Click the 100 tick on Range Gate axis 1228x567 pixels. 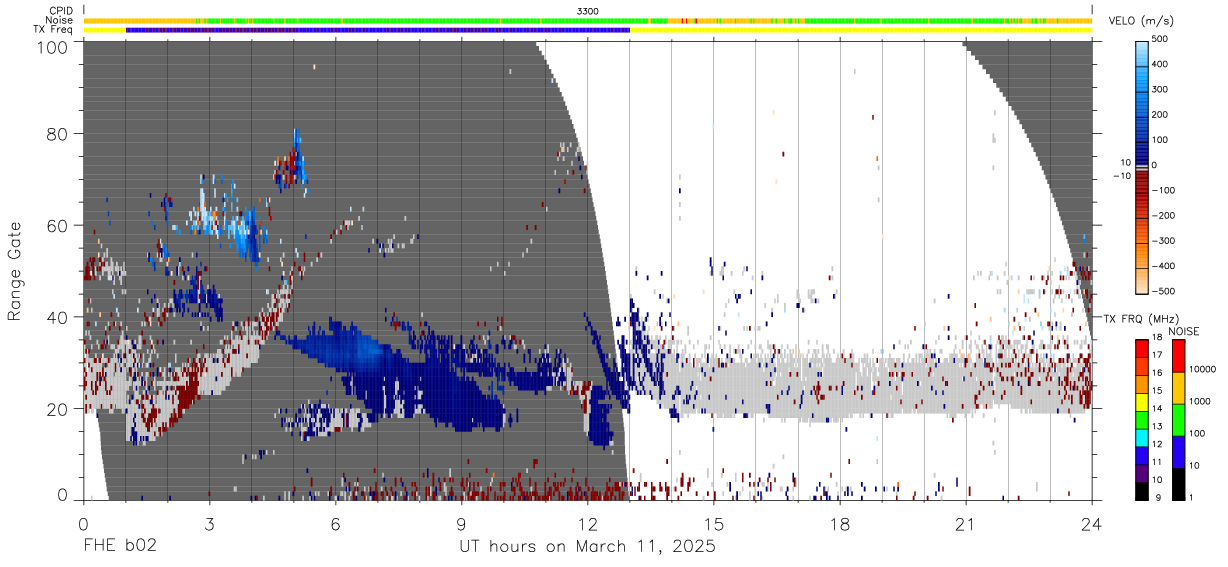point(52,46)
